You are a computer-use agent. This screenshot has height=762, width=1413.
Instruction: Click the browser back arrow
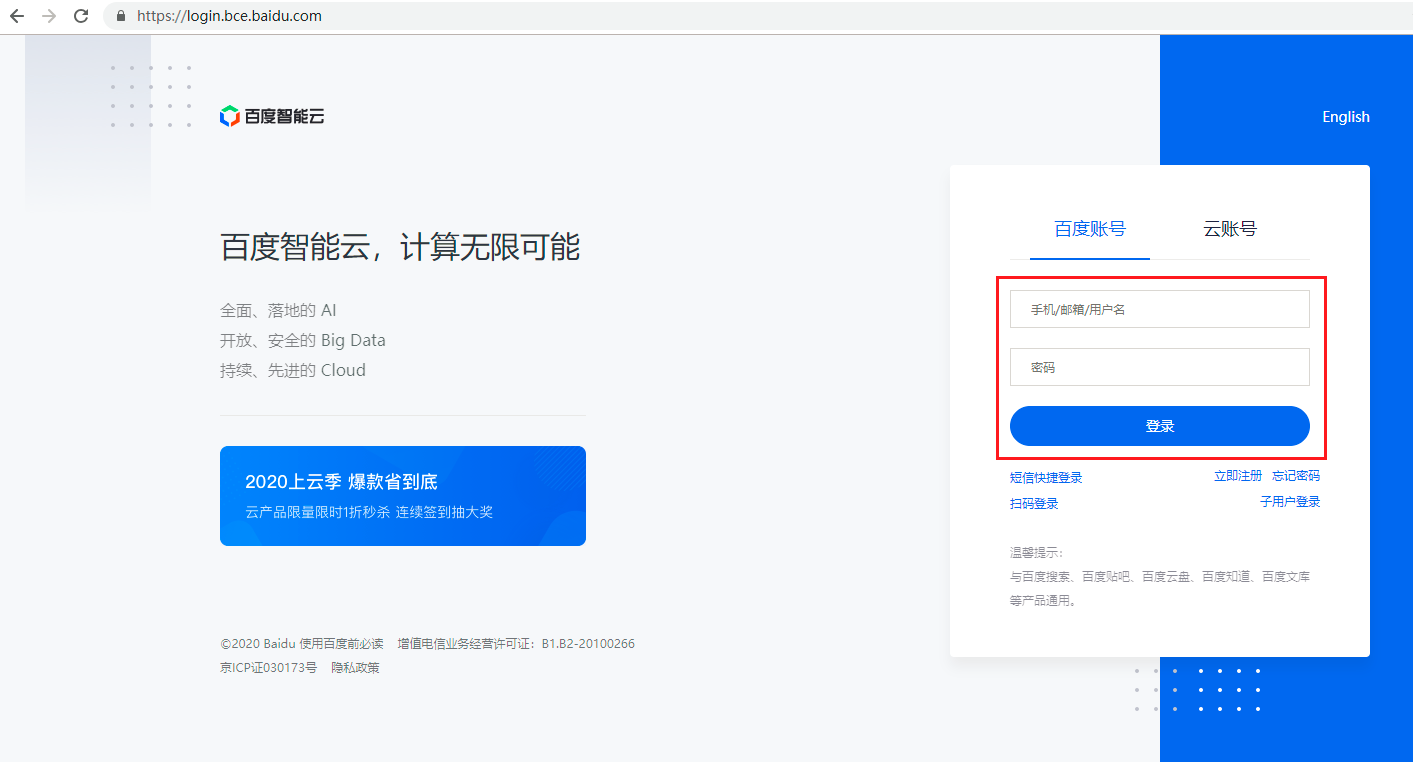tap(17, 16)
